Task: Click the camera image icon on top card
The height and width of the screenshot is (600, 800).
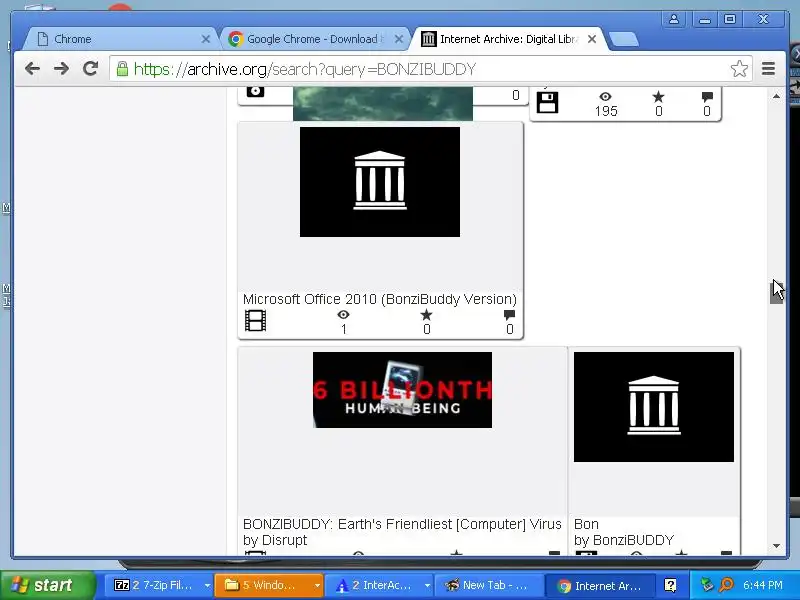Action: point(255,91)
